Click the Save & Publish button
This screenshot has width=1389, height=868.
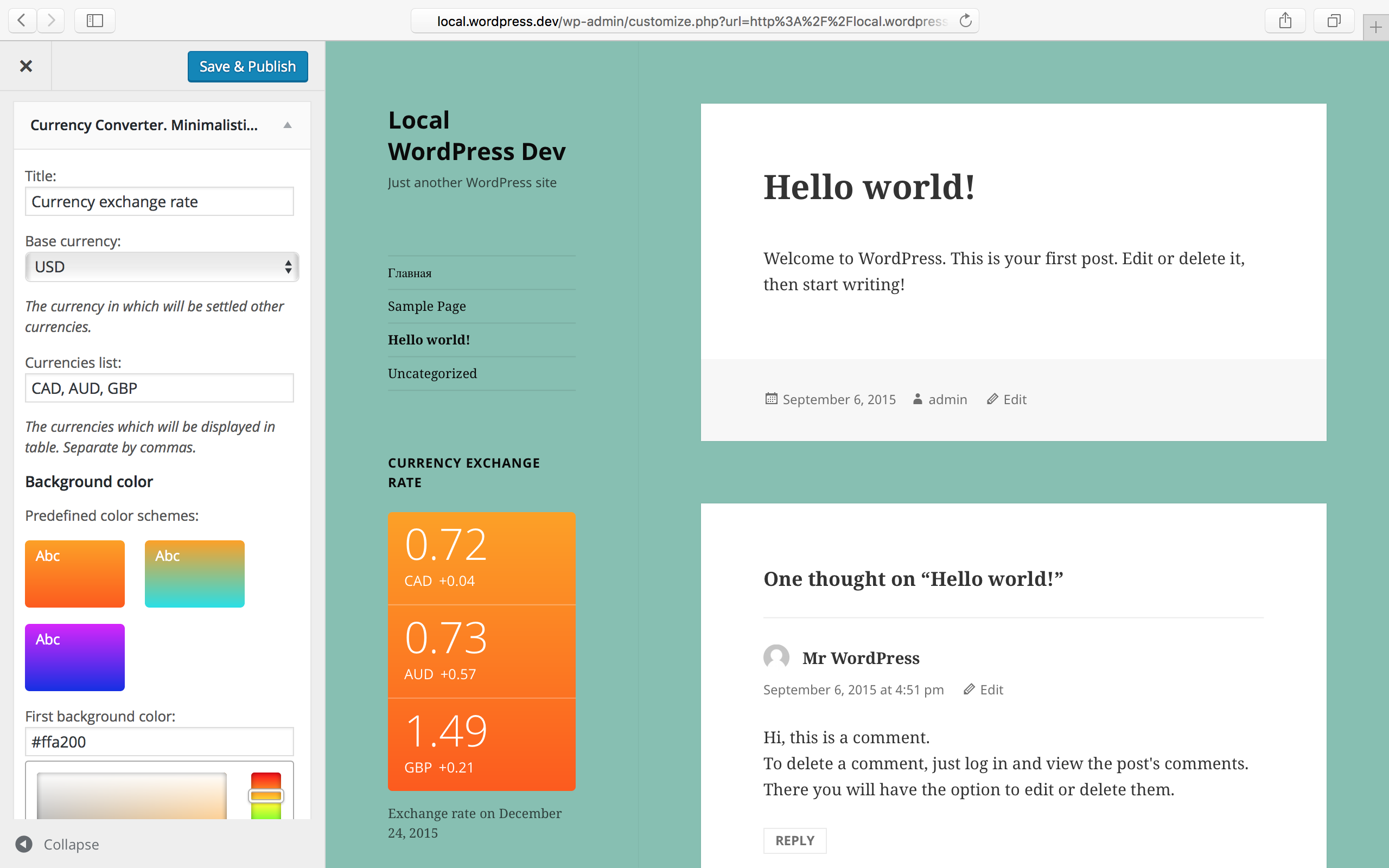pos(247,66)
